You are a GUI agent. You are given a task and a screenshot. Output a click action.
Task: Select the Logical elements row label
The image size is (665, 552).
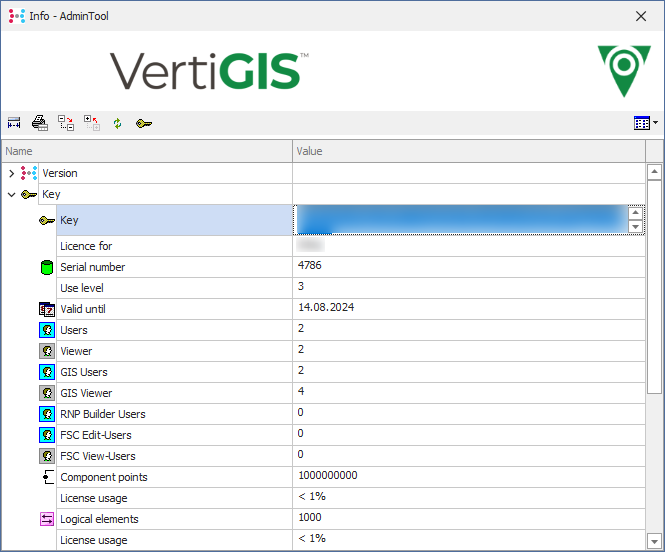(x=99, y=519)
